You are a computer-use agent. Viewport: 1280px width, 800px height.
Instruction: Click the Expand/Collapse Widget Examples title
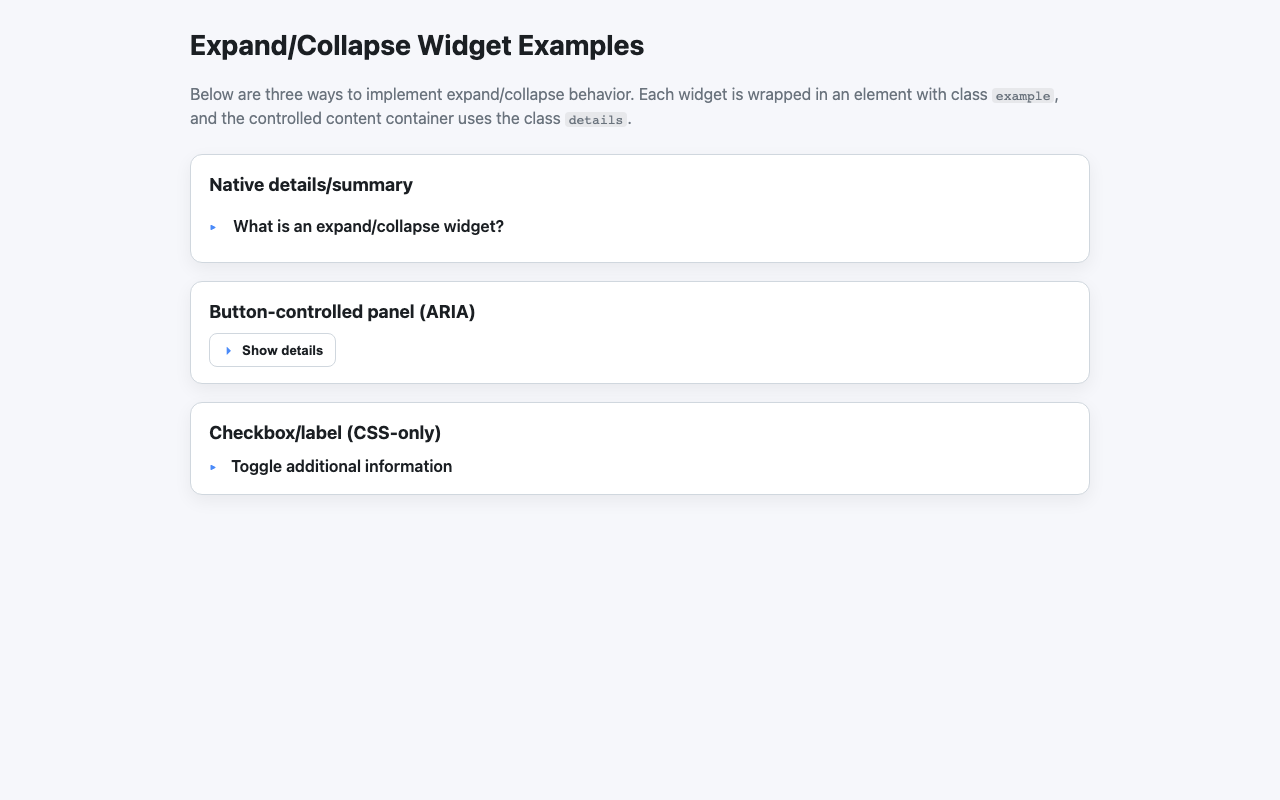417,45
